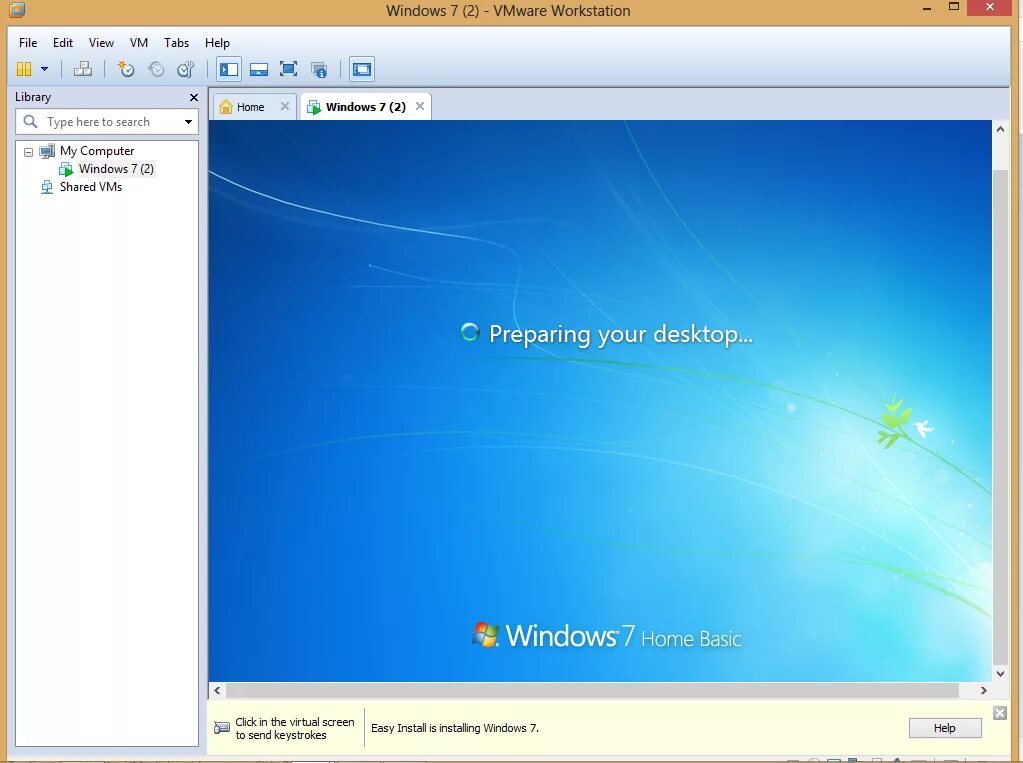Switch to the Windows 7 (2) tab
Image resolution: width=1023 pixels, height=763 pixels.
(x=365, y=107)
